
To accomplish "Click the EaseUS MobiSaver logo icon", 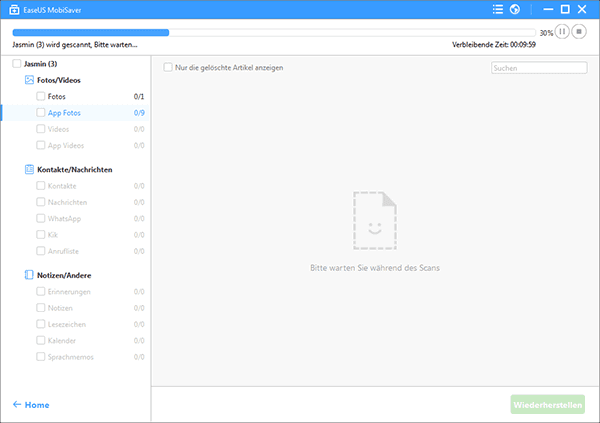I will coord(14,10).
